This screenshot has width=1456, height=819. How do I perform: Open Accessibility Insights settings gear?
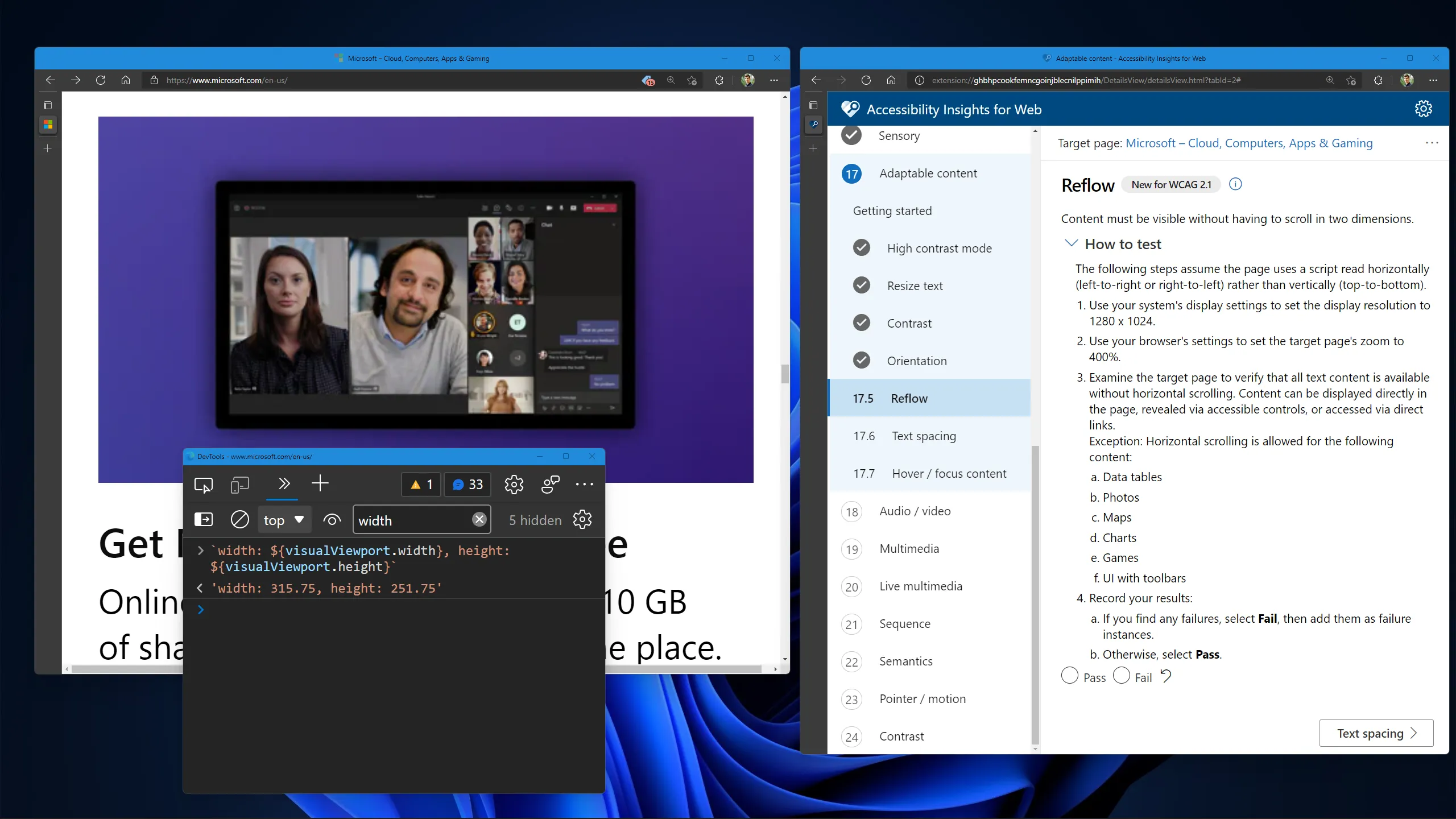1424,109
